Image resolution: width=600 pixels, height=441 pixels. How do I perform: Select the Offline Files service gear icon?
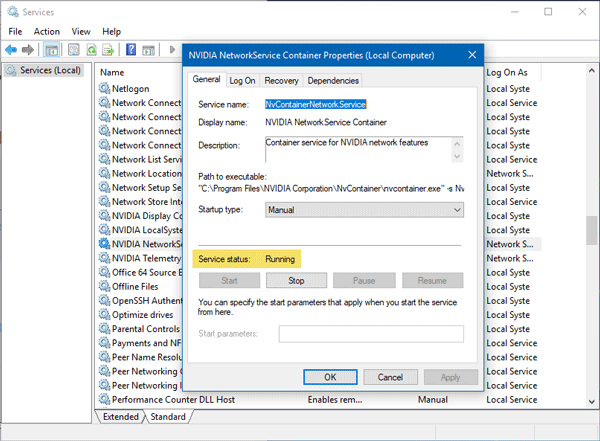(103, 286)
